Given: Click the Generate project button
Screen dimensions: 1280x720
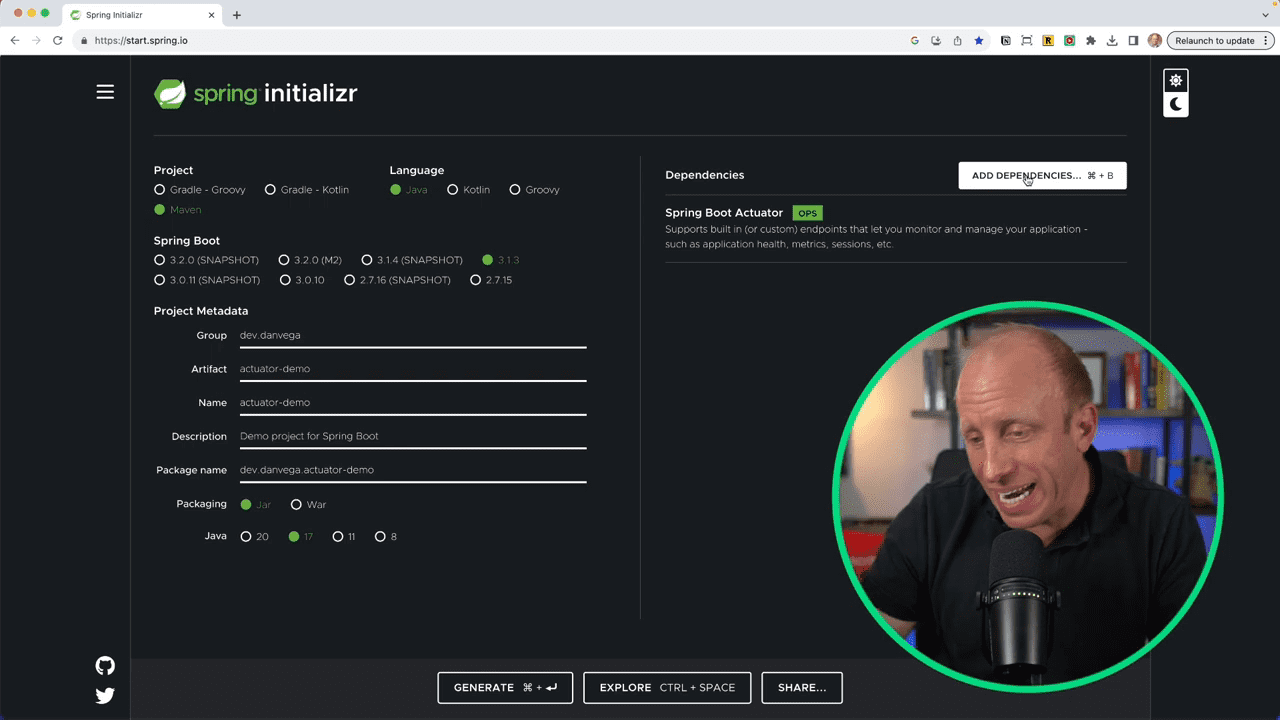Looking at the screenshot, I should click(x=505, y=688).
